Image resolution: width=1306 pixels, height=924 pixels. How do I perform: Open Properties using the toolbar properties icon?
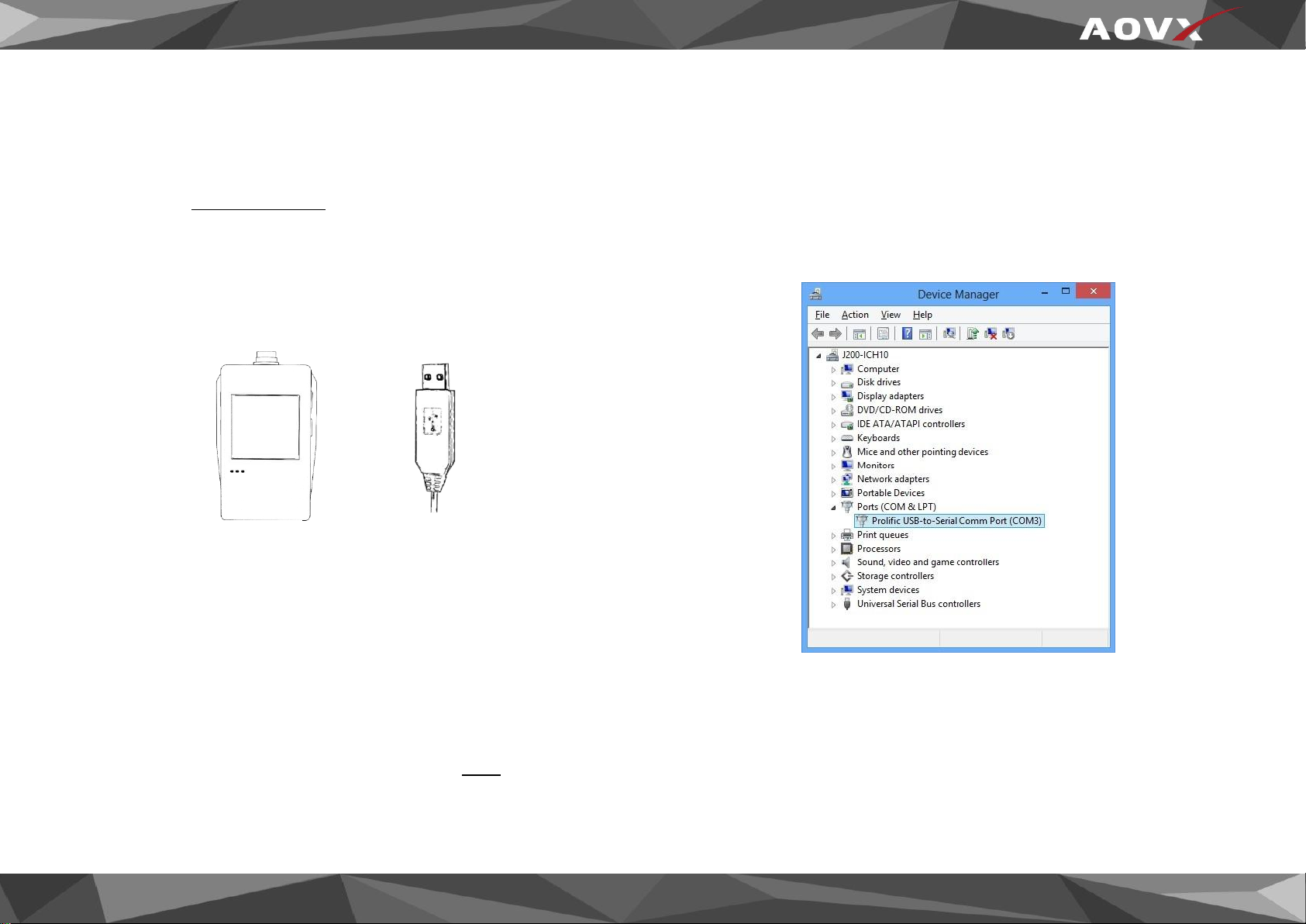[883, 334]
